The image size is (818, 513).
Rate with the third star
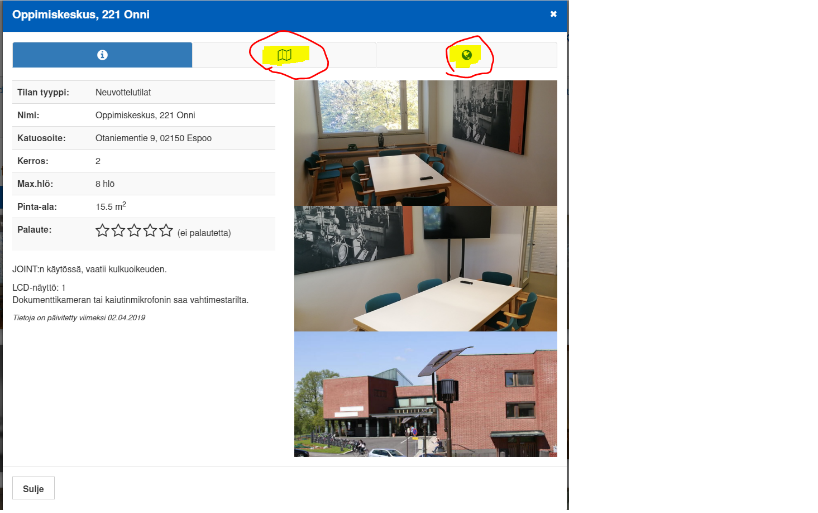click(135, 231)
